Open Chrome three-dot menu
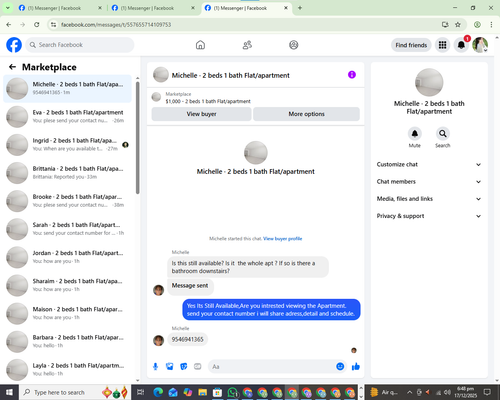This screenshot has height=400, width=500. coord(491,24)
